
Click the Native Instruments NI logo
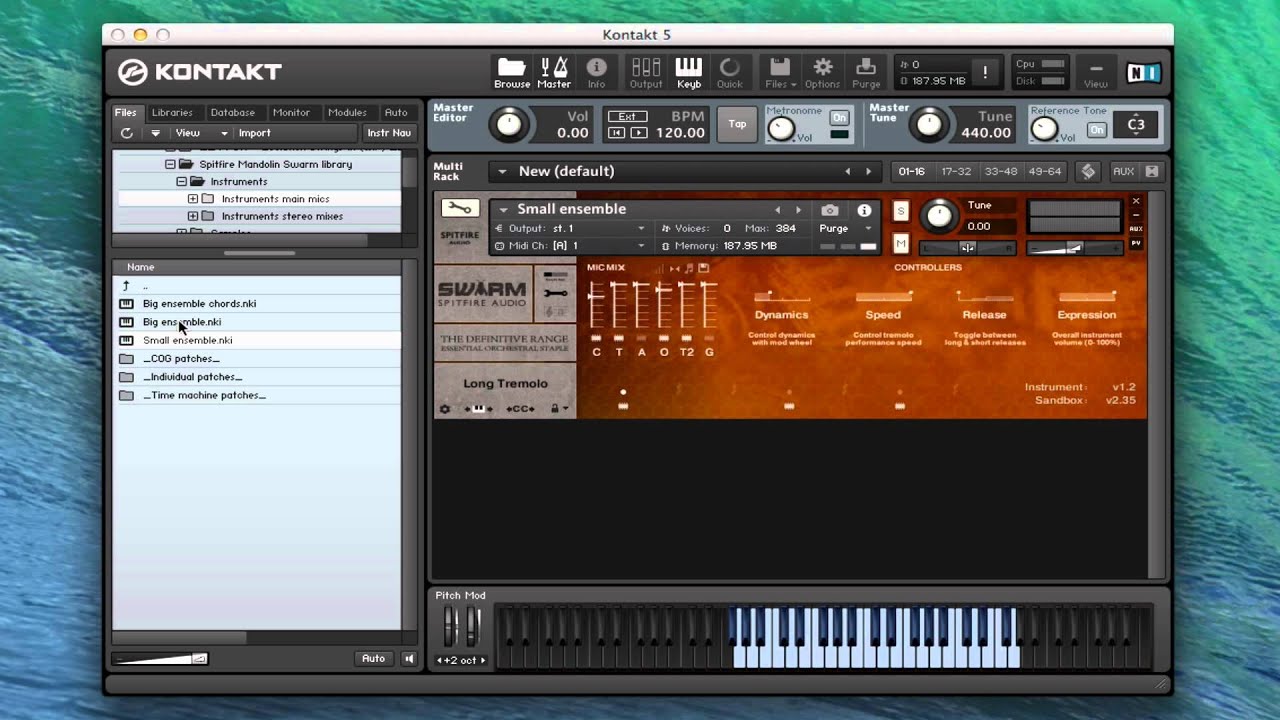tap(1143, 72)
